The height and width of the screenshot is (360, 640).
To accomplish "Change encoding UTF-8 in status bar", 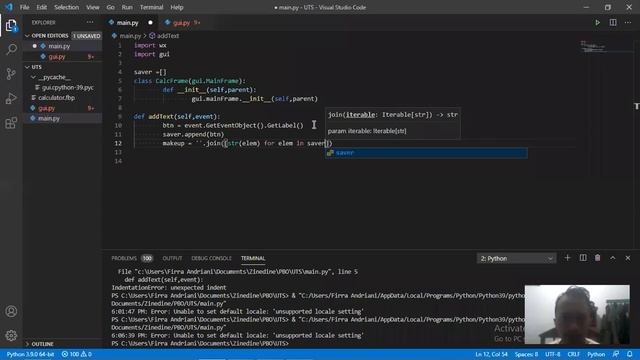I will (553, 354).
